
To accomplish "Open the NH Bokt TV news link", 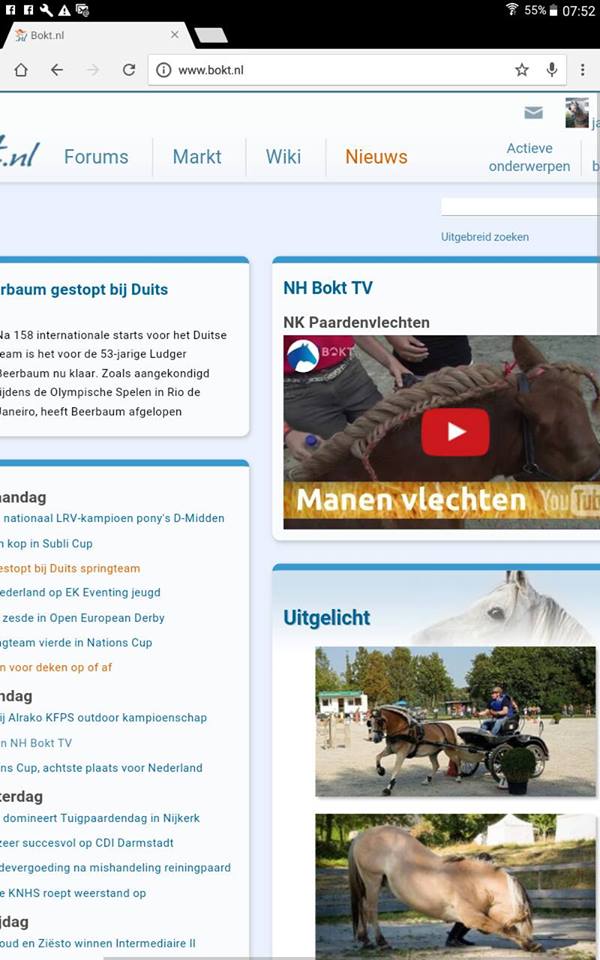I will [36, 743].
